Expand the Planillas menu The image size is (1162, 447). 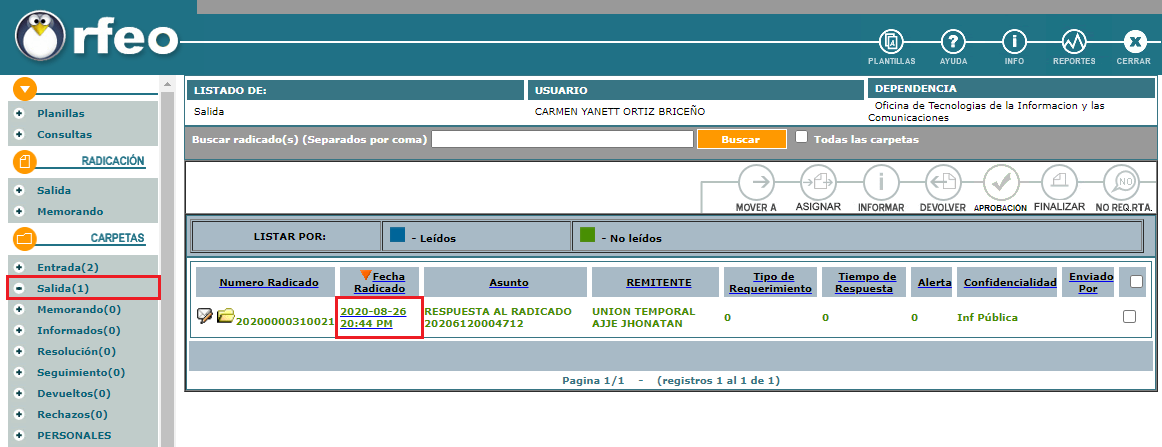coord(20,113)
